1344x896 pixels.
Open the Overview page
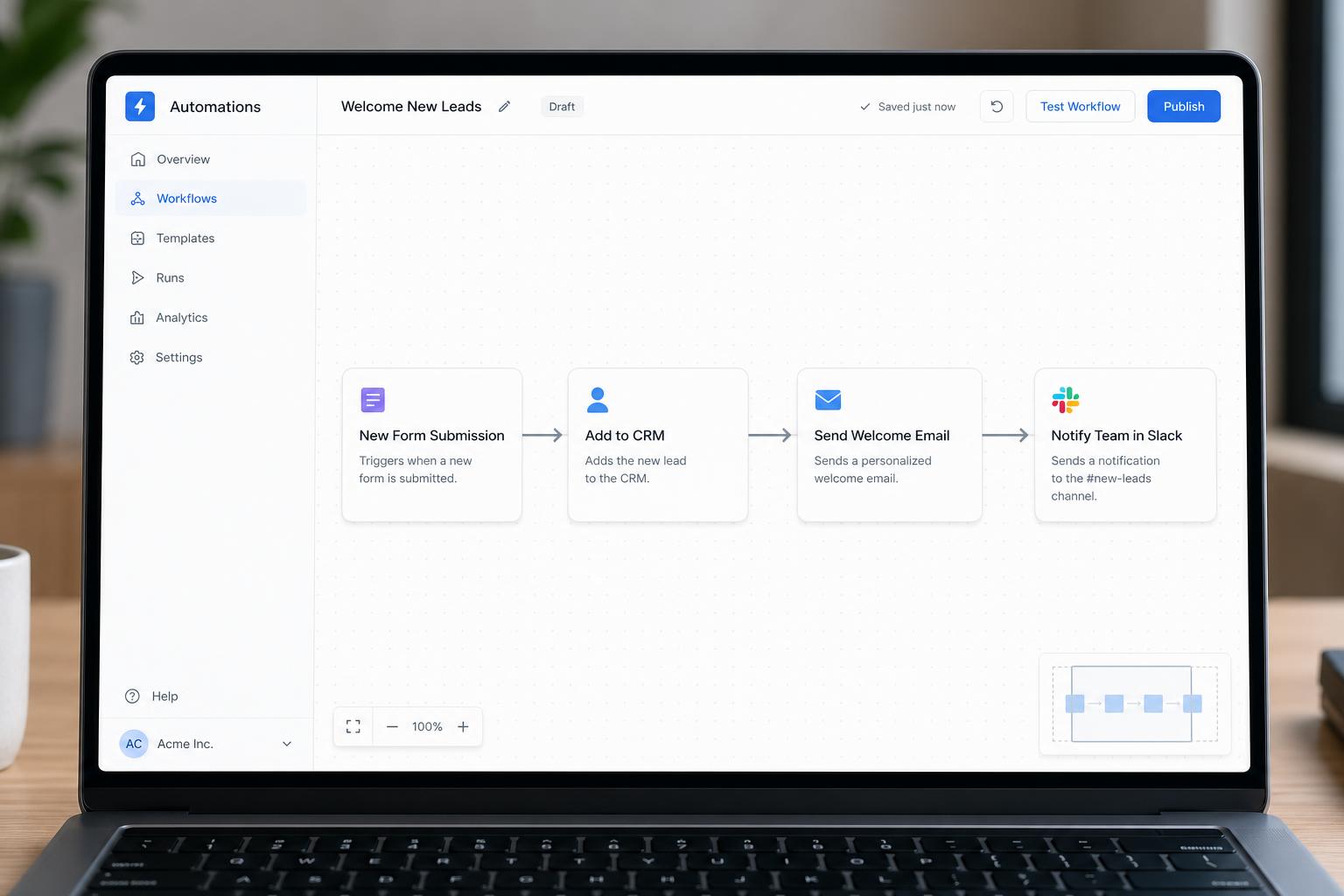pyautogui.click(x=211, y=159)
